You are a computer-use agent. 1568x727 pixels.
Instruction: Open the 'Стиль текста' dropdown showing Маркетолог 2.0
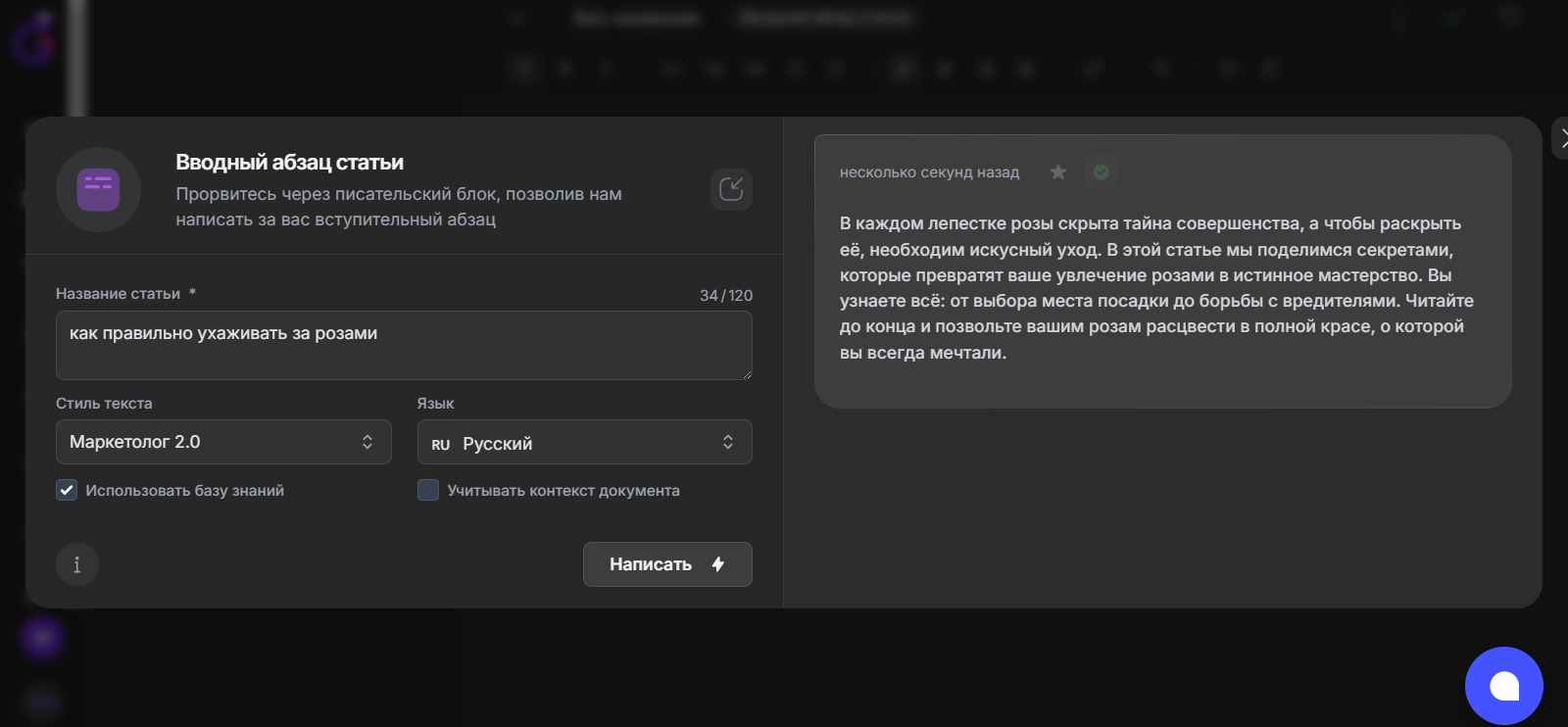click(x=223, y=442)
